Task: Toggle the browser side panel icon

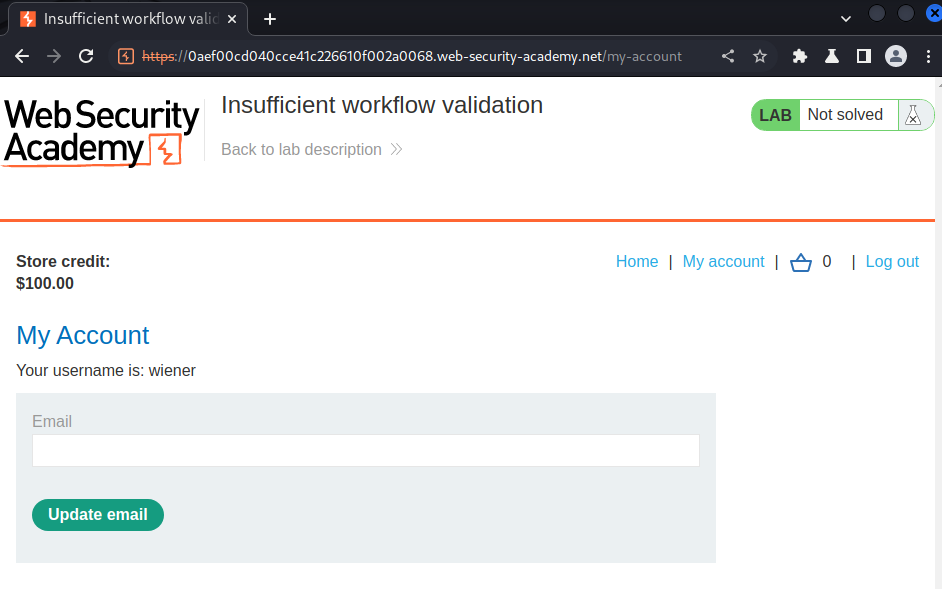Action: [864, 56]
